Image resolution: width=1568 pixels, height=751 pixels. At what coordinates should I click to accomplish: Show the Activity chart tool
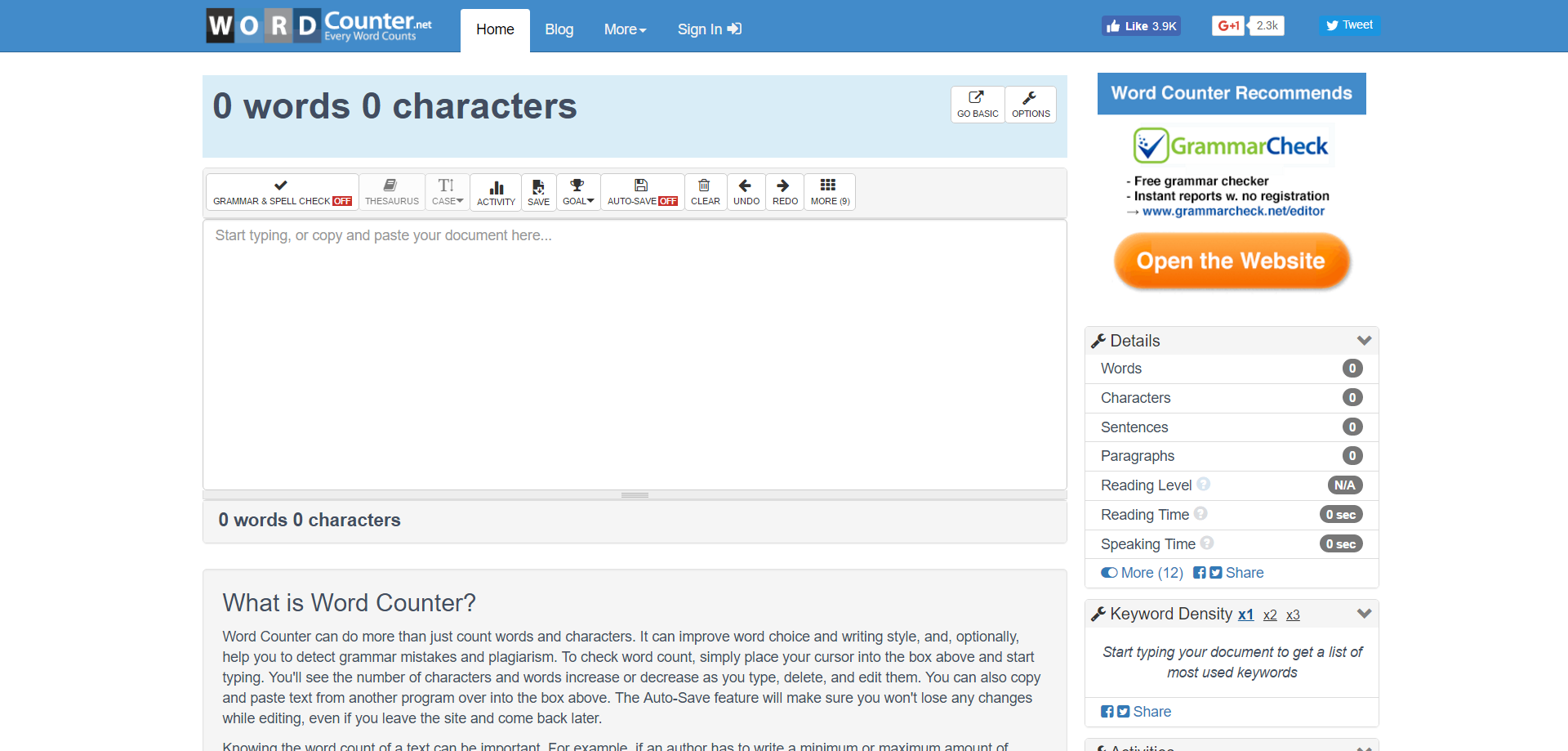click(x=496, y=192)
